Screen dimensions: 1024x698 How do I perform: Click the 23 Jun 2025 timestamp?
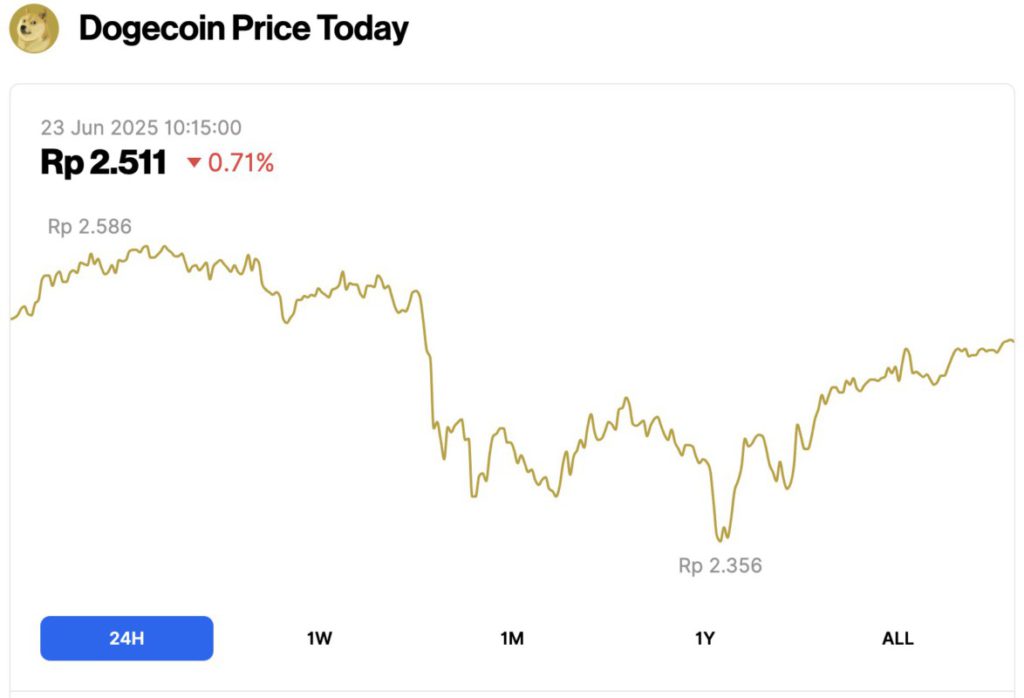click(144, 128)
